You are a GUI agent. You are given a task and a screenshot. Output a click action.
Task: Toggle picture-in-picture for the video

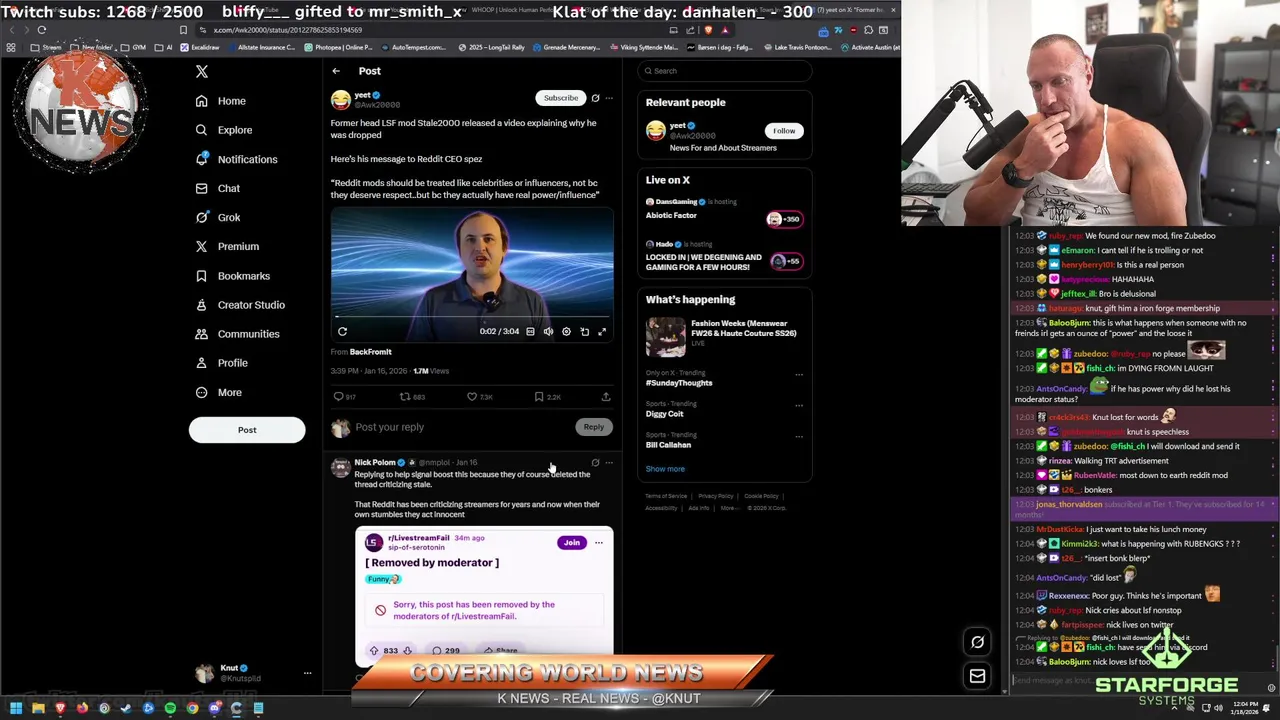tap(584, 331)
